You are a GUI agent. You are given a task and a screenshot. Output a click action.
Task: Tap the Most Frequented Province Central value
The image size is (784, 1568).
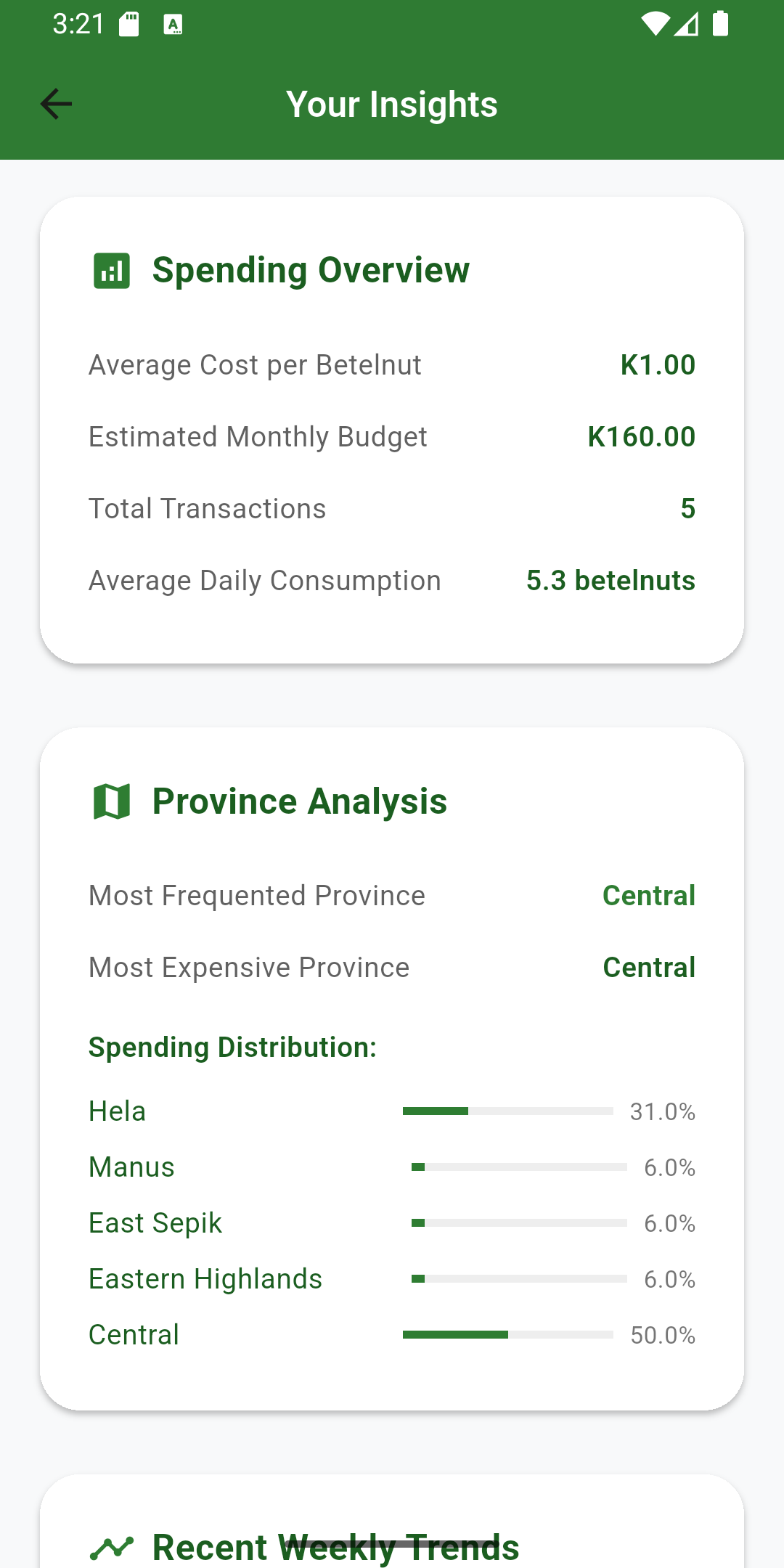649,896
